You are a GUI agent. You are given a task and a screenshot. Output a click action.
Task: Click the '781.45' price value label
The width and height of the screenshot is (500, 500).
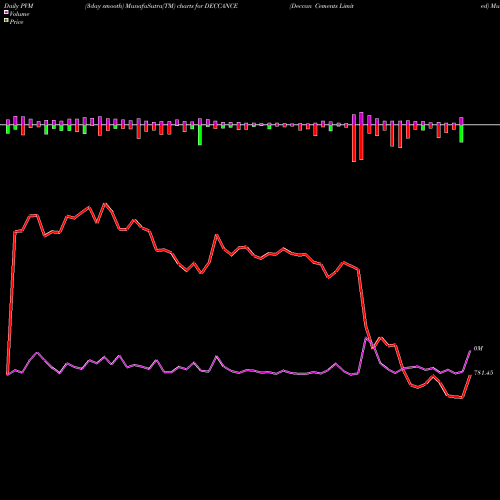483,373
